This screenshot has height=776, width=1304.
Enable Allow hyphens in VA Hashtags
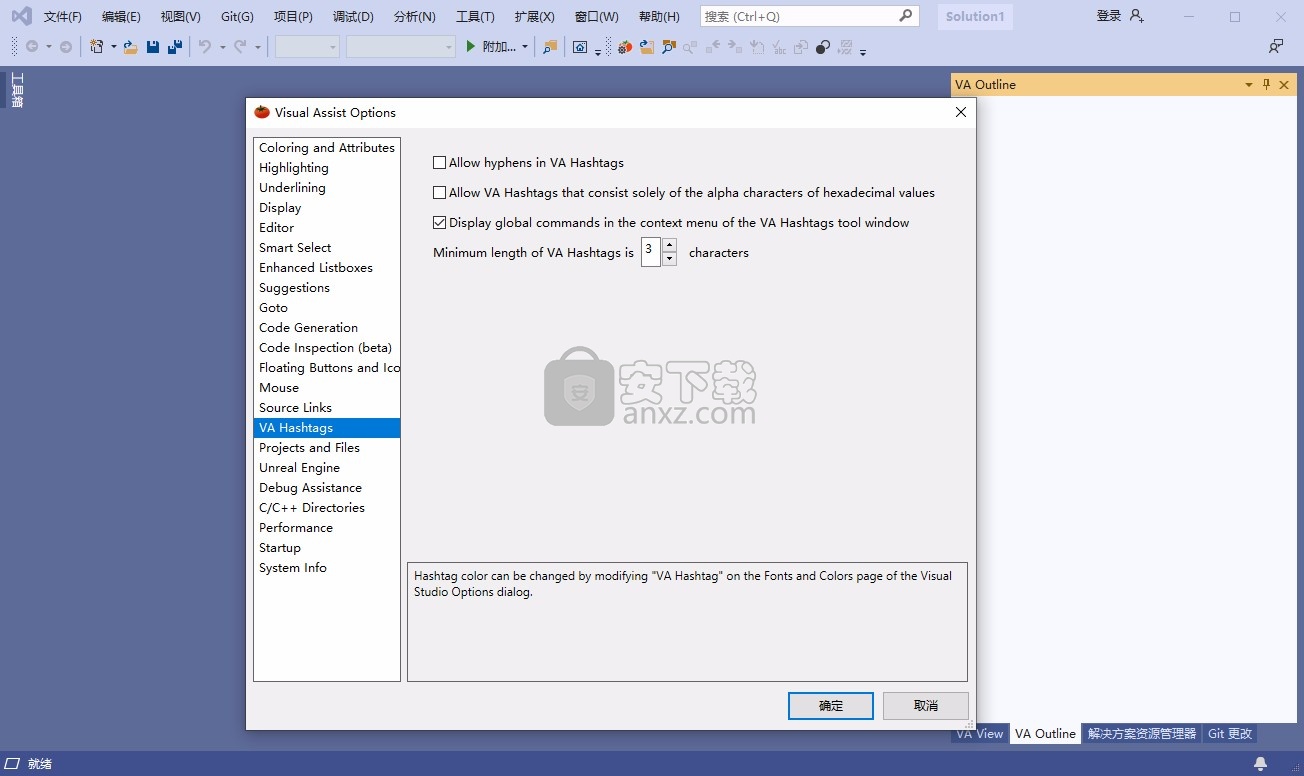439,163
